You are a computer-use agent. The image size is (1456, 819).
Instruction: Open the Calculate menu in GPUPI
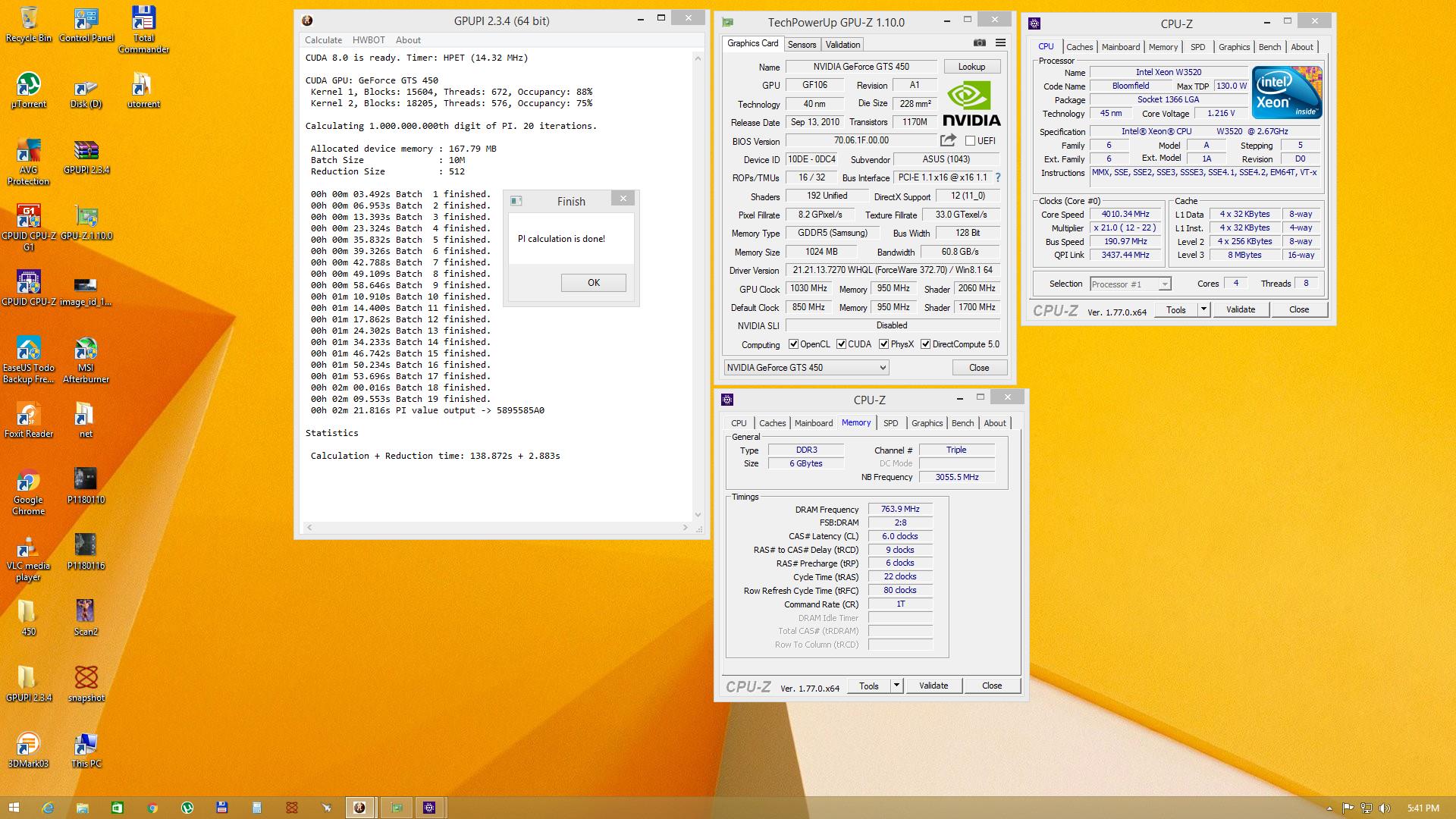(x=323, y=40)
